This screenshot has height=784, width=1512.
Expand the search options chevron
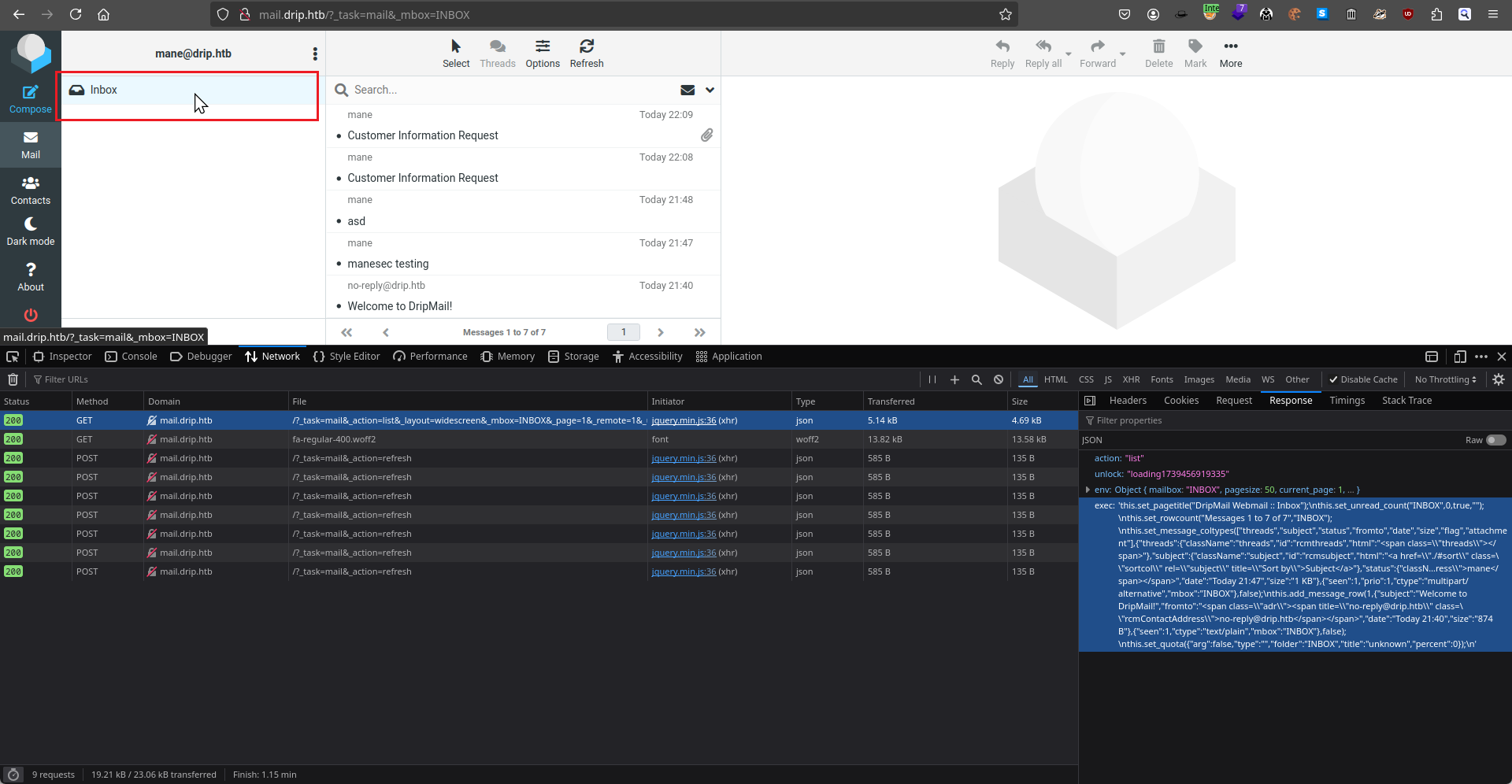(710, 90)
